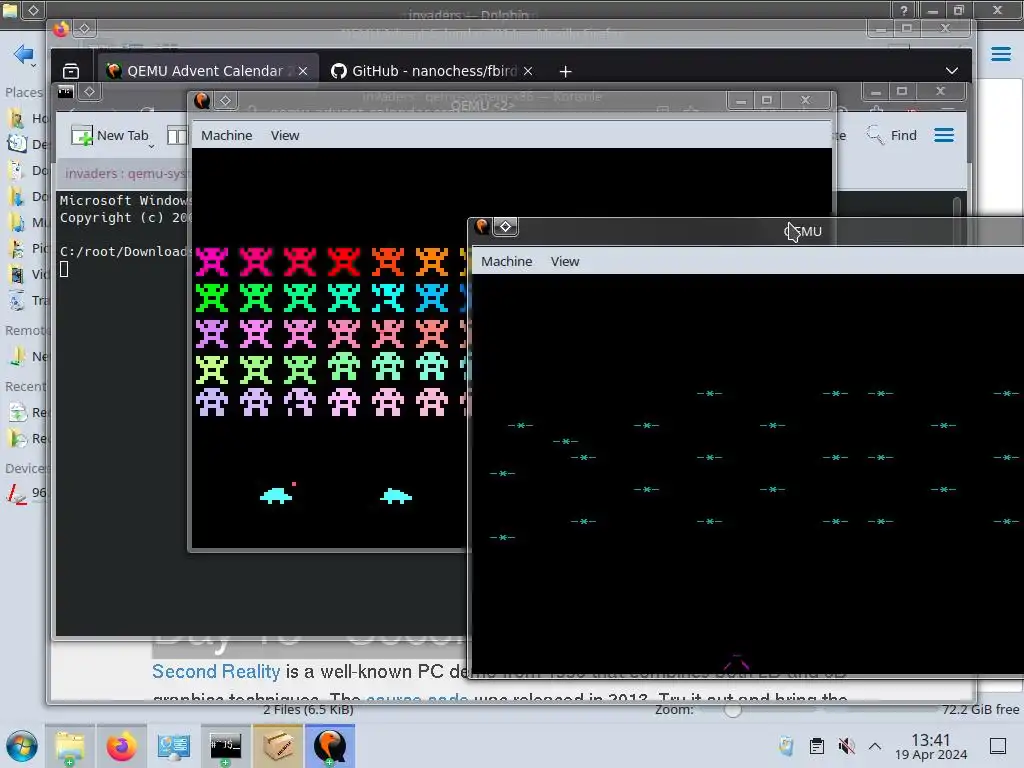Screen dimensions: 1024x768
Task: Click Find in the Konsole toolbar
Action: 891,135
